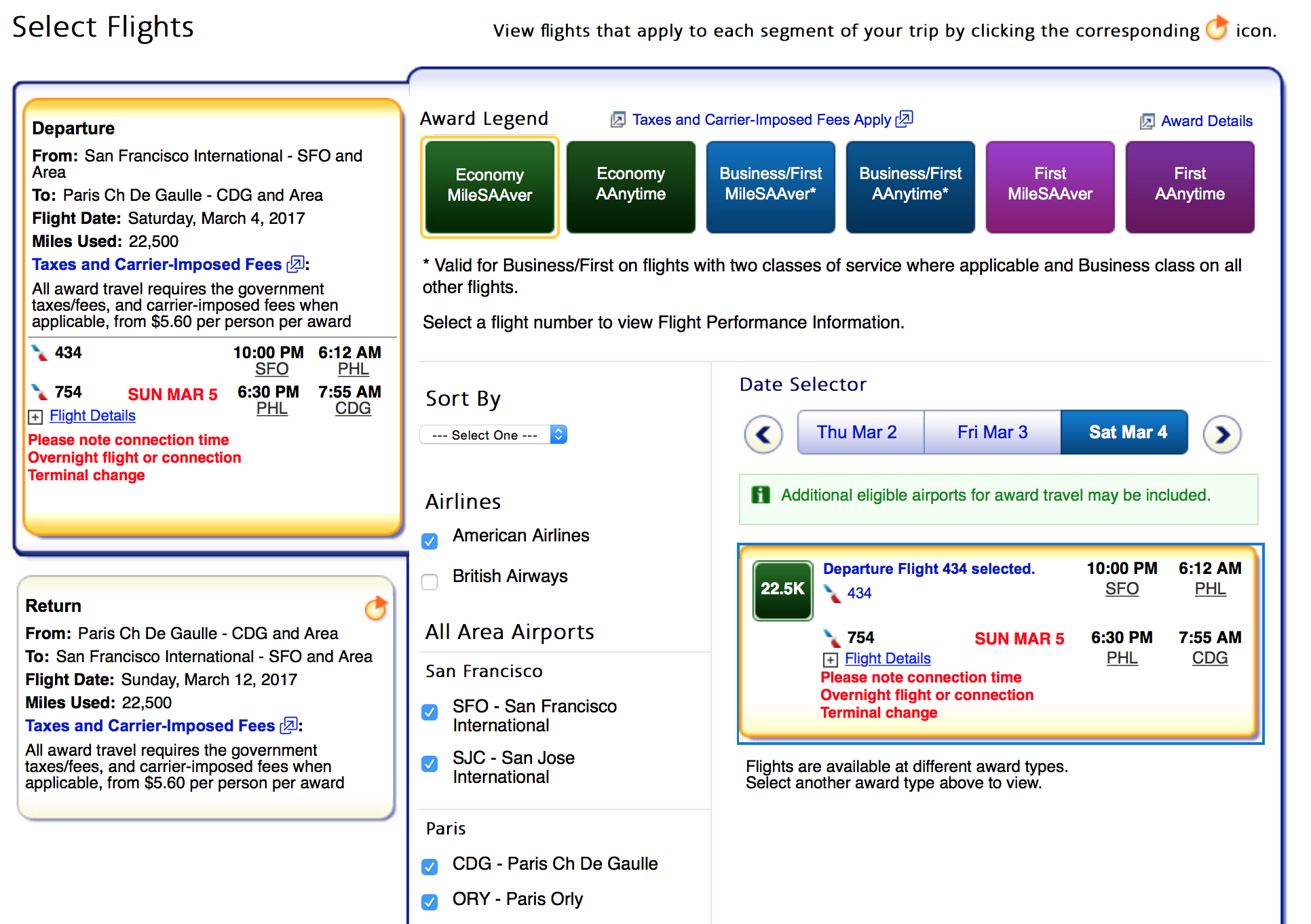Click external icon after Return Taxes Fees link
This screenshot has height=924, width=1311.
289,725
